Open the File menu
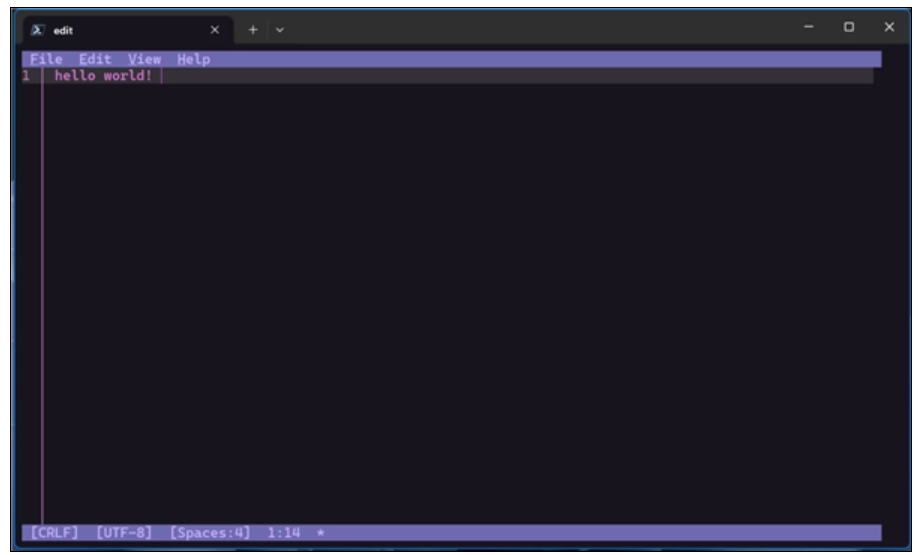Image resolution: width=918 pixels, height=555 pixels. point(46,59)
